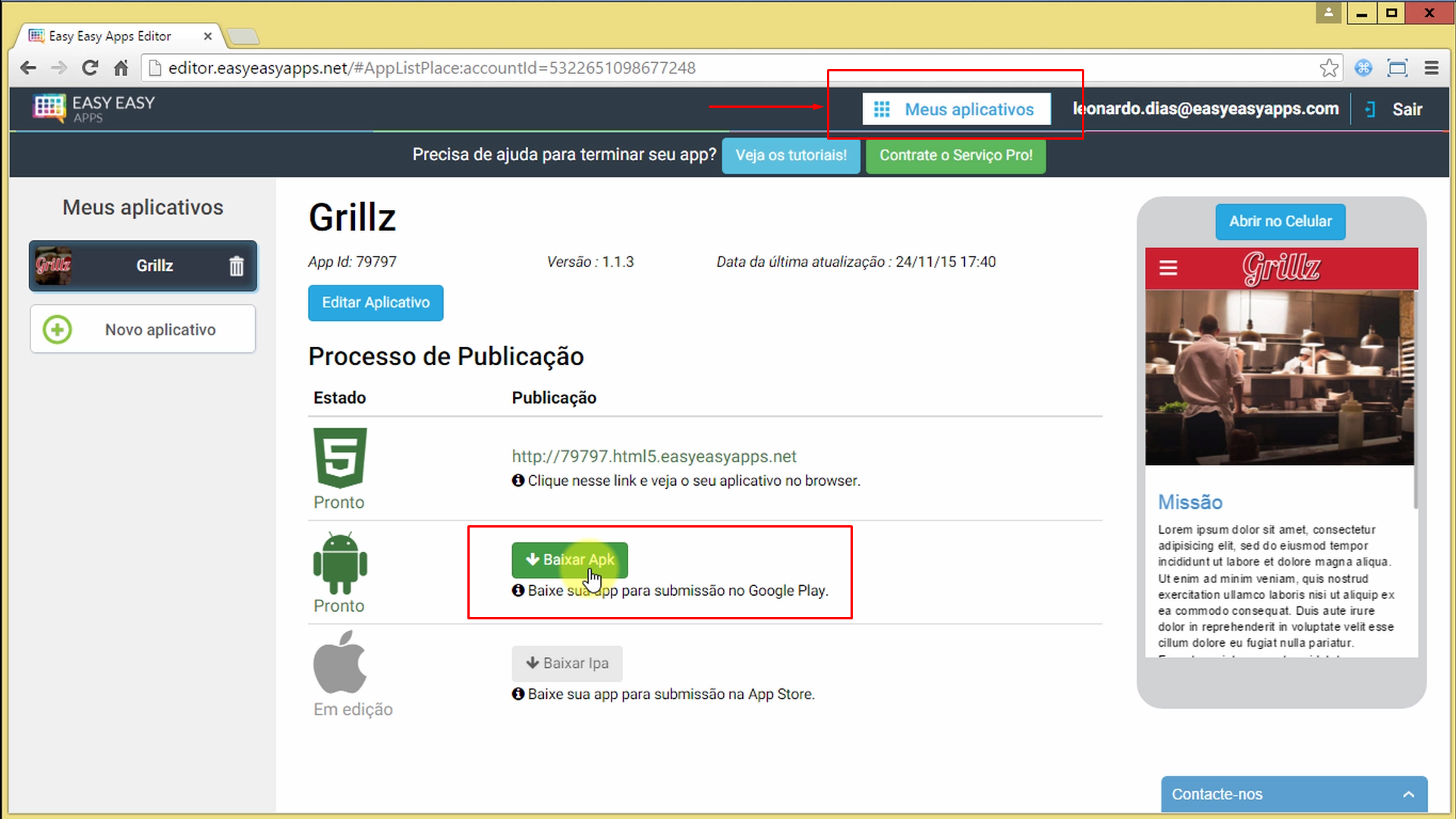The image size is (1456, 819).
Task: Click the grid icon beside Meus aplicativos
Action: coord(882,109)
